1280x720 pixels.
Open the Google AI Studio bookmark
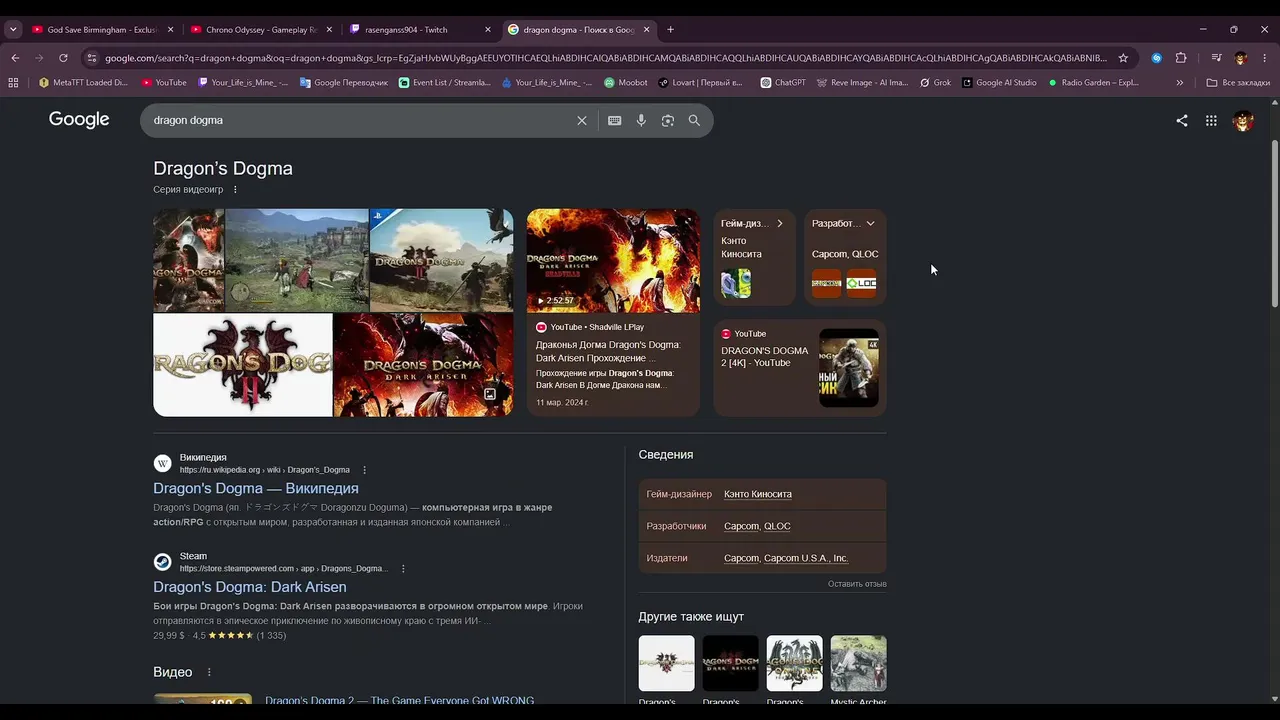click(x=1000, y=83)
